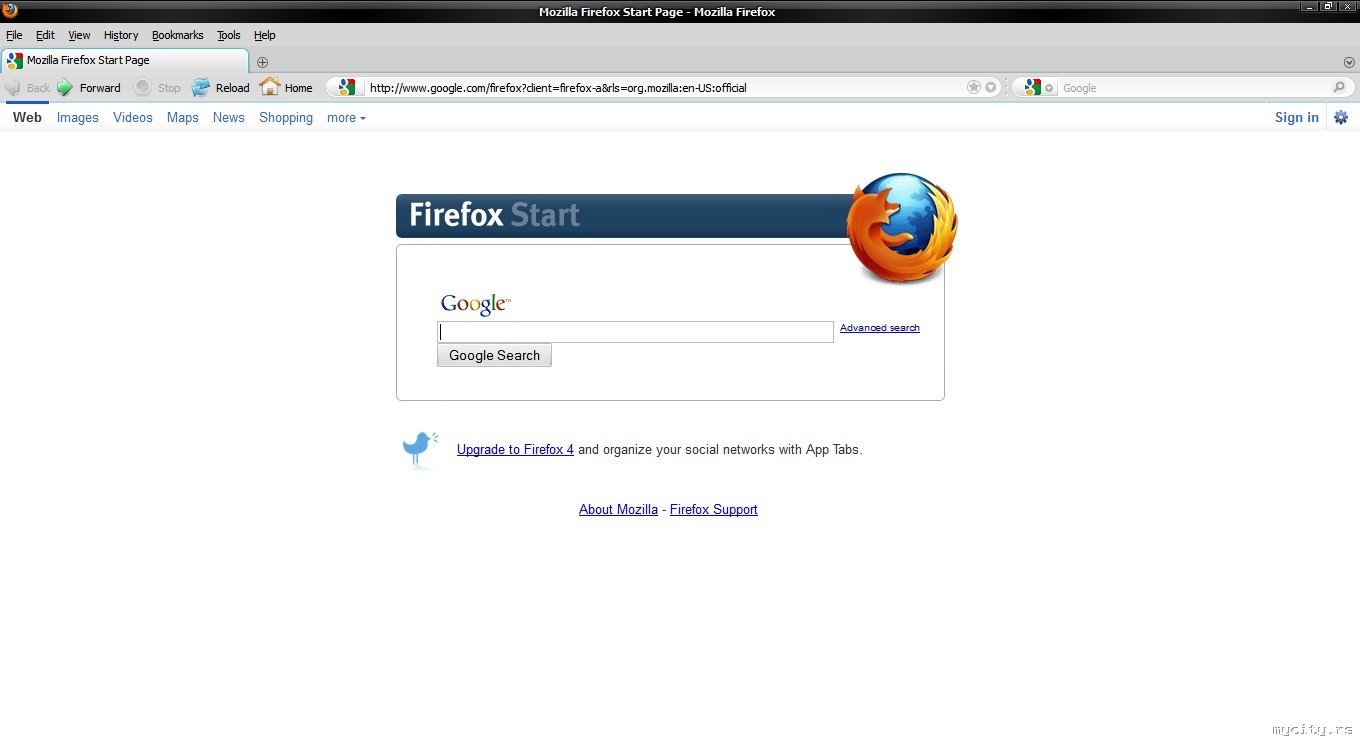This screenshot has width=1360, height=742.
Task: Open the Edit menu
Action: 45,35
